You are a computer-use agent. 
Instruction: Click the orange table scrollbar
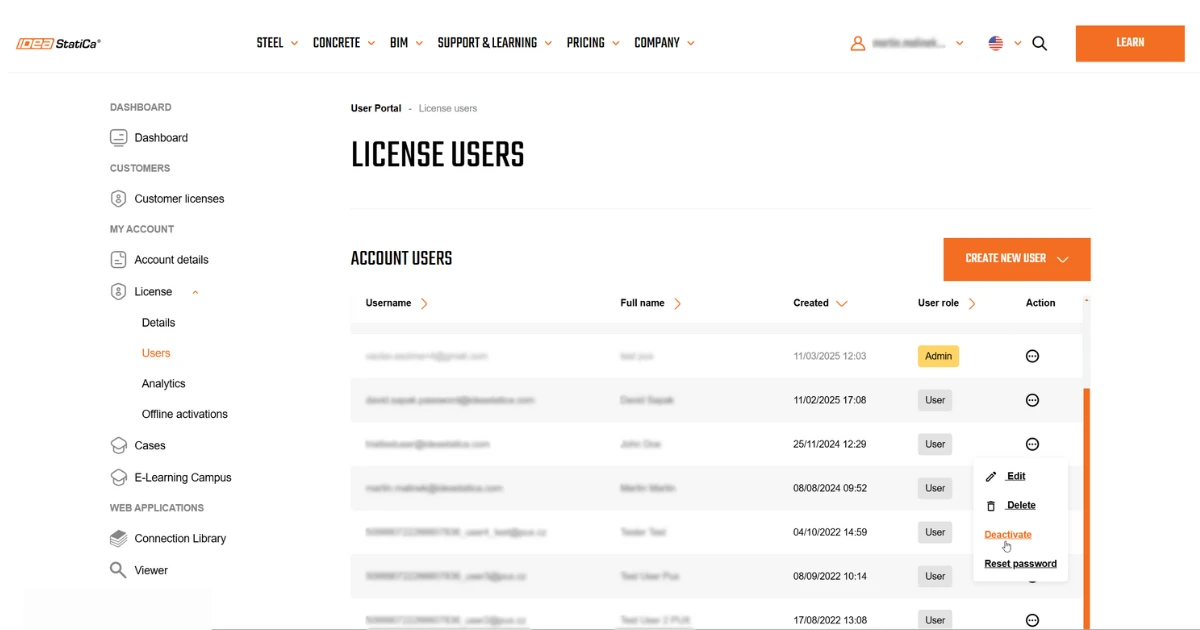click(1087, 508)
